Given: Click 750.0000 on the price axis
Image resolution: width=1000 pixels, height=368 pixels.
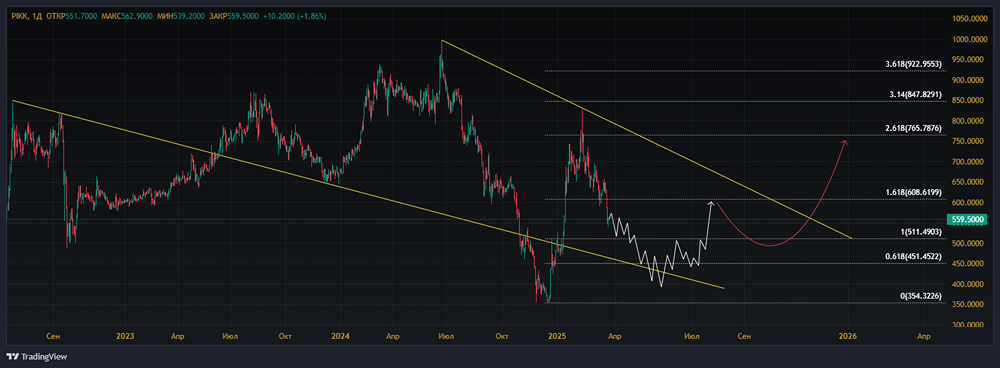Looking at the screenshot, I should tap(967, 142).
